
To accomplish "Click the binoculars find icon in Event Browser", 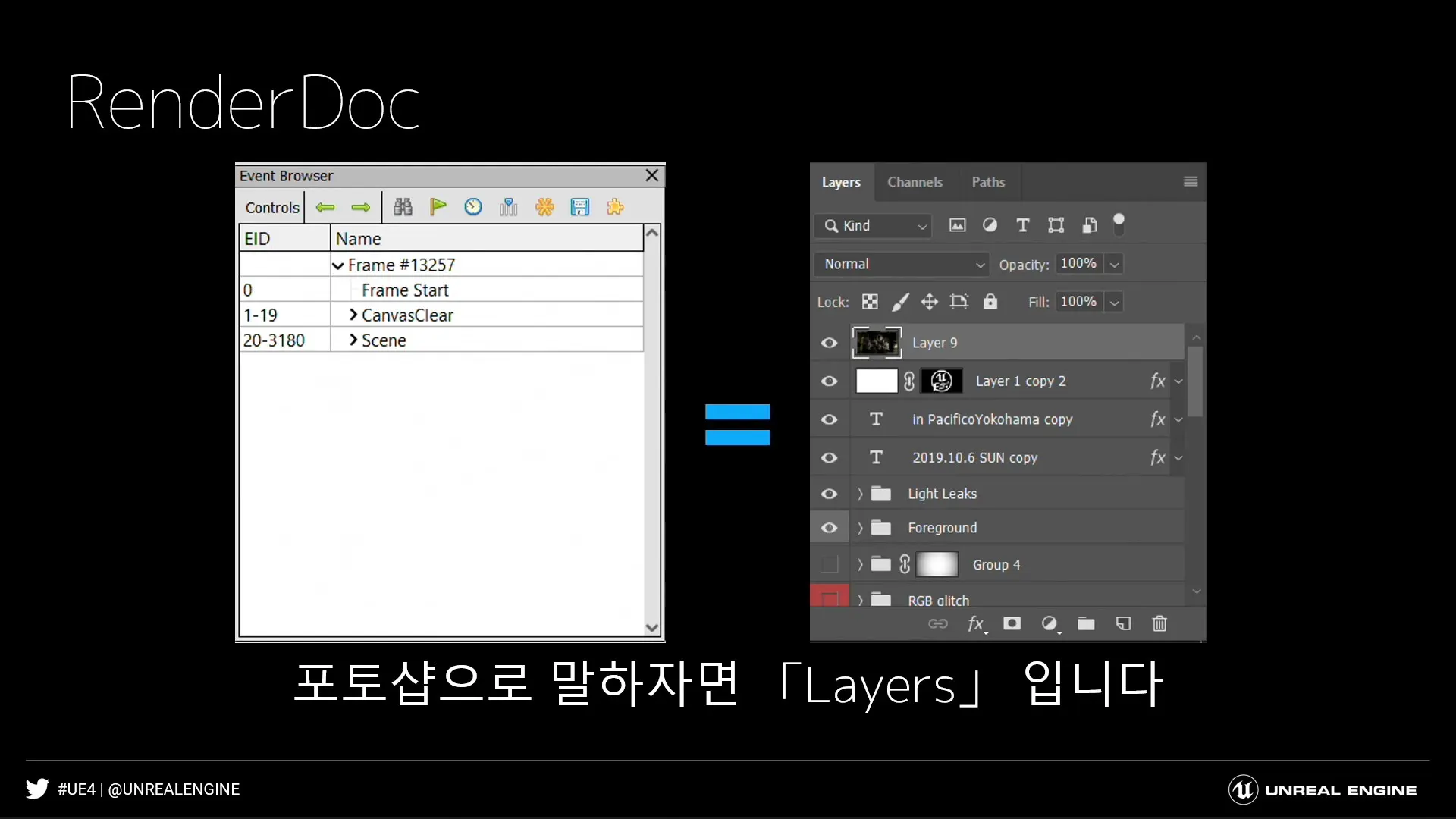I will [x=403, y=207].
